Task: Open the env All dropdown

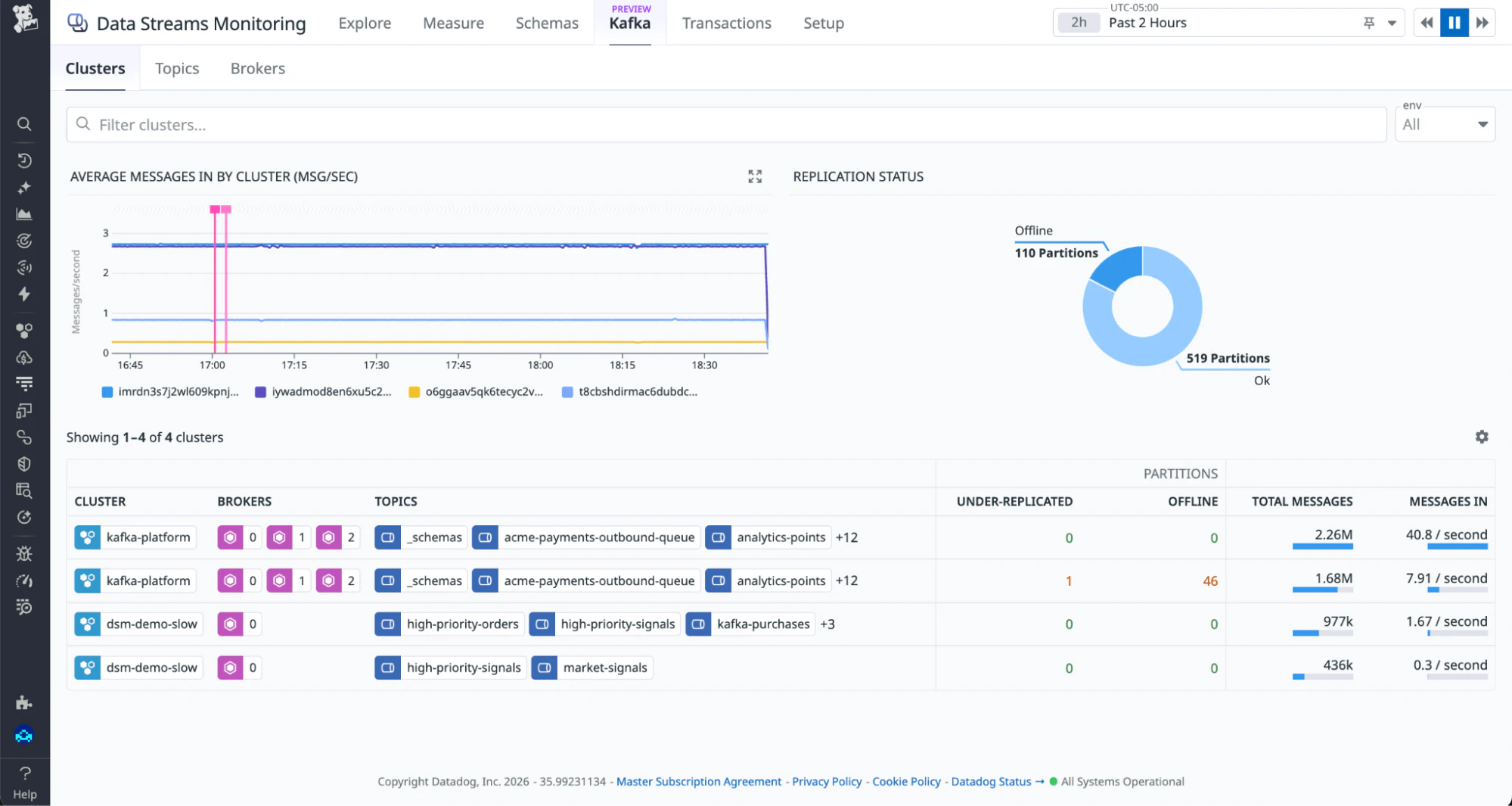Action: click(x=1444, y=125)
